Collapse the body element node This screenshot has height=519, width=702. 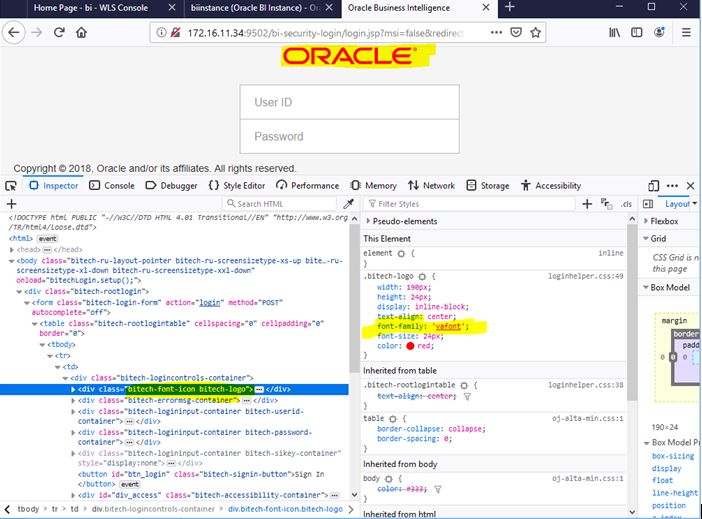pyautogui.click(x=12, y=261)
